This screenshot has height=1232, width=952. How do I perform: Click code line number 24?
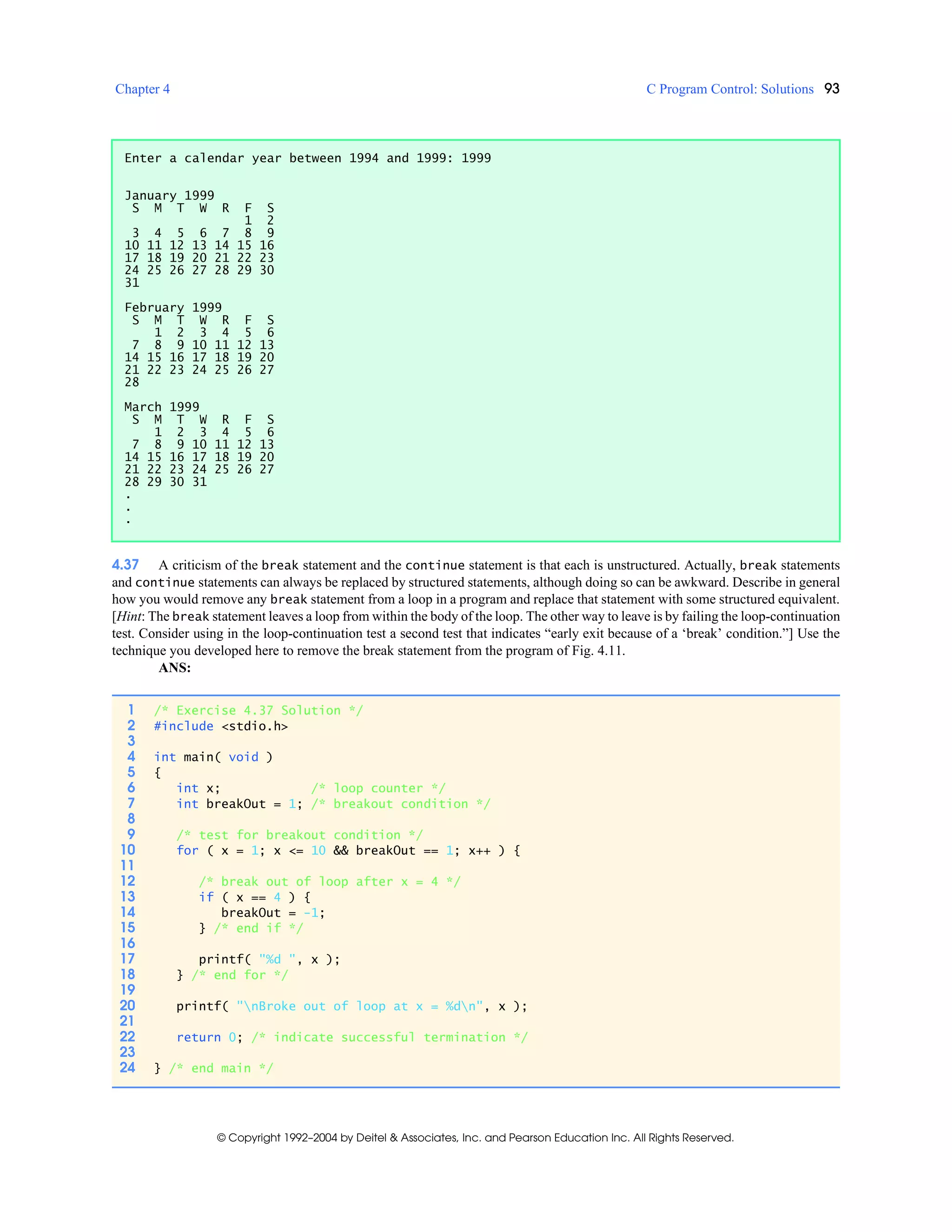pos(127,1067)
